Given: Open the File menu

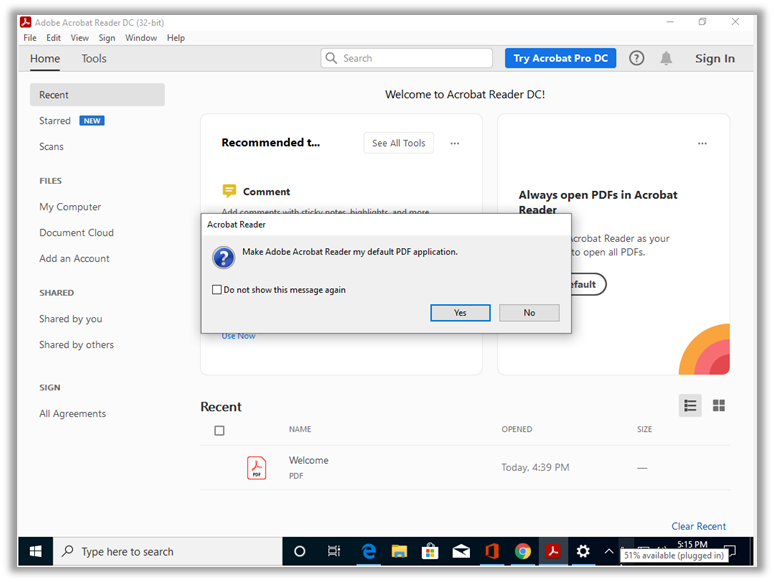Looking at the screenshot, I should click(30, 38).
